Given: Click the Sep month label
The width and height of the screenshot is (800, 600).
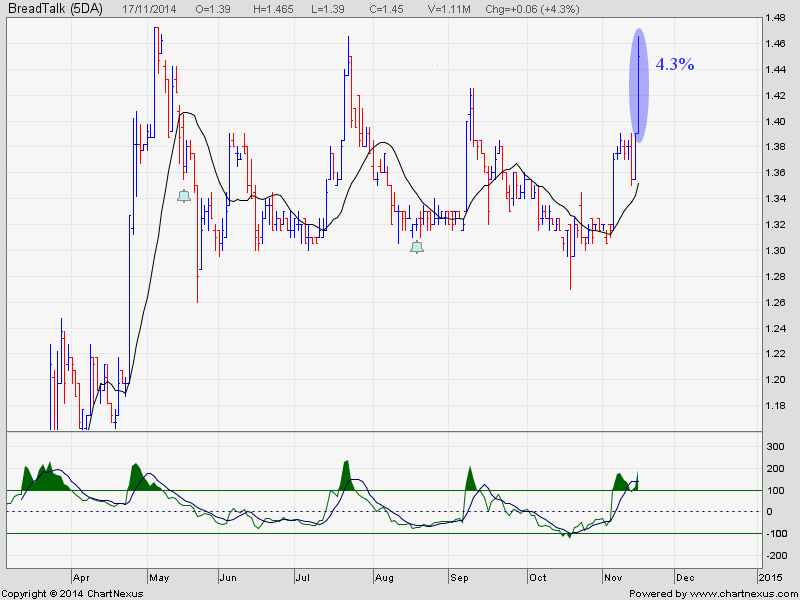Looking at the screenshot, I should point(459,578).
